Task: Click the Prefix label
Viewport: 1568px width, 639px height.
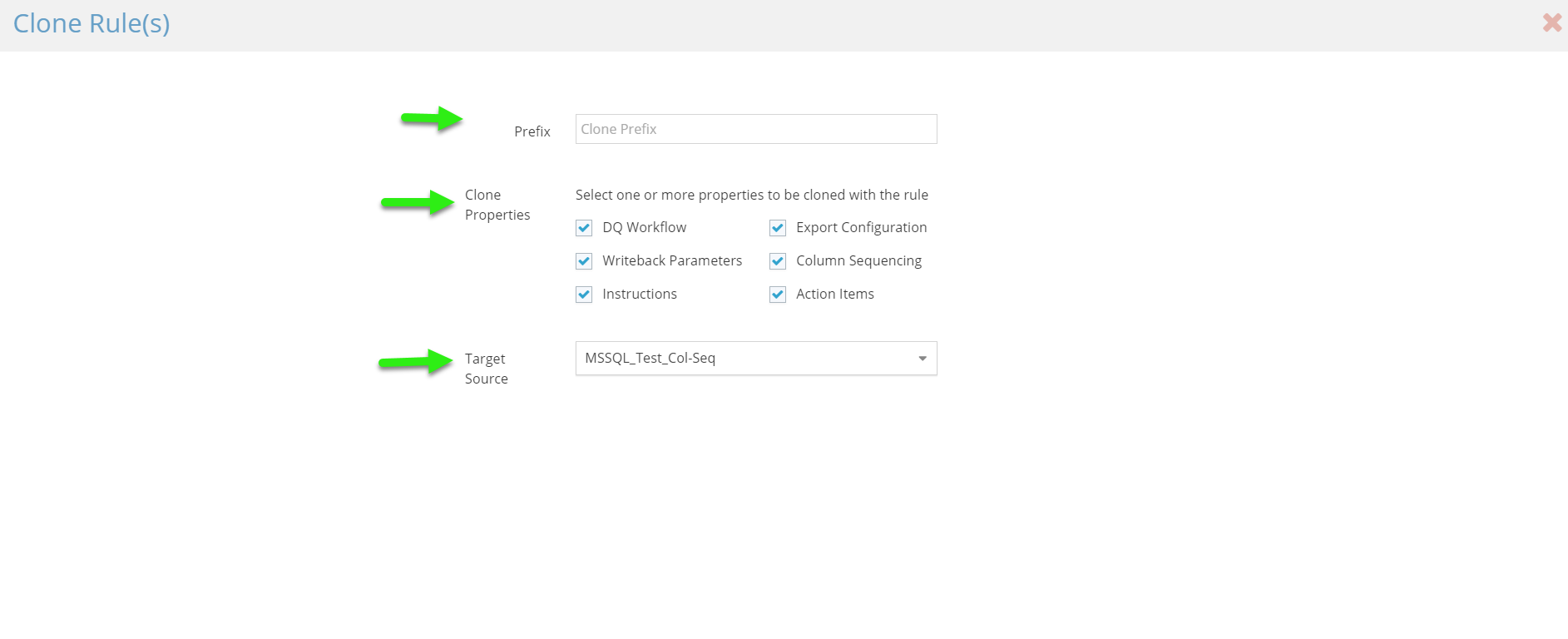Action: (x=532, y=131)
